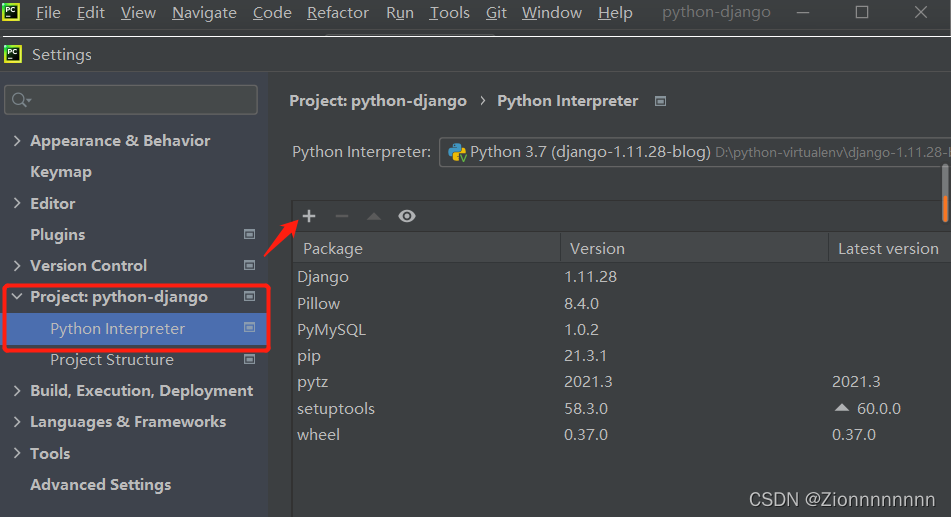Click the PyCharm icon beside Settings title
The height and width of the screenshot is (517, 951).
13,54
